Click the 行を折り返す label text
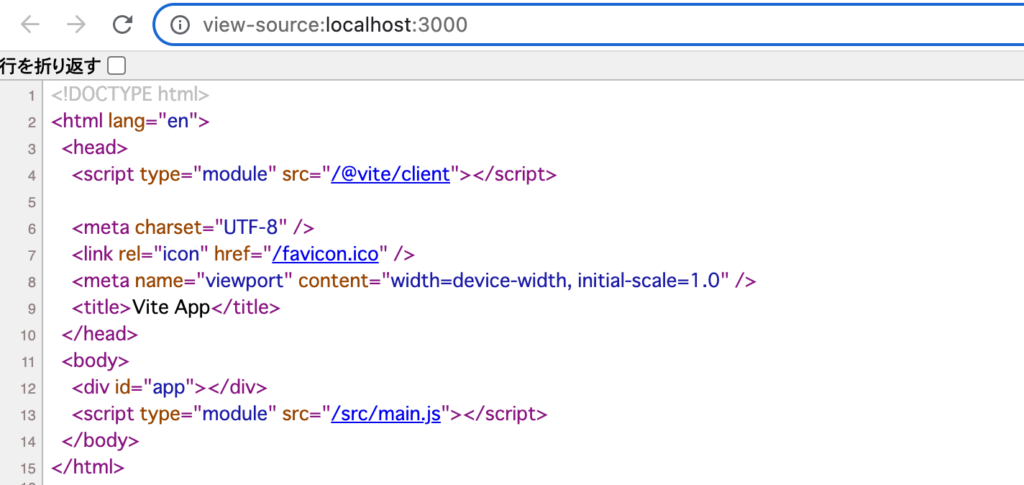The image size is (1024, 485). 51,66
